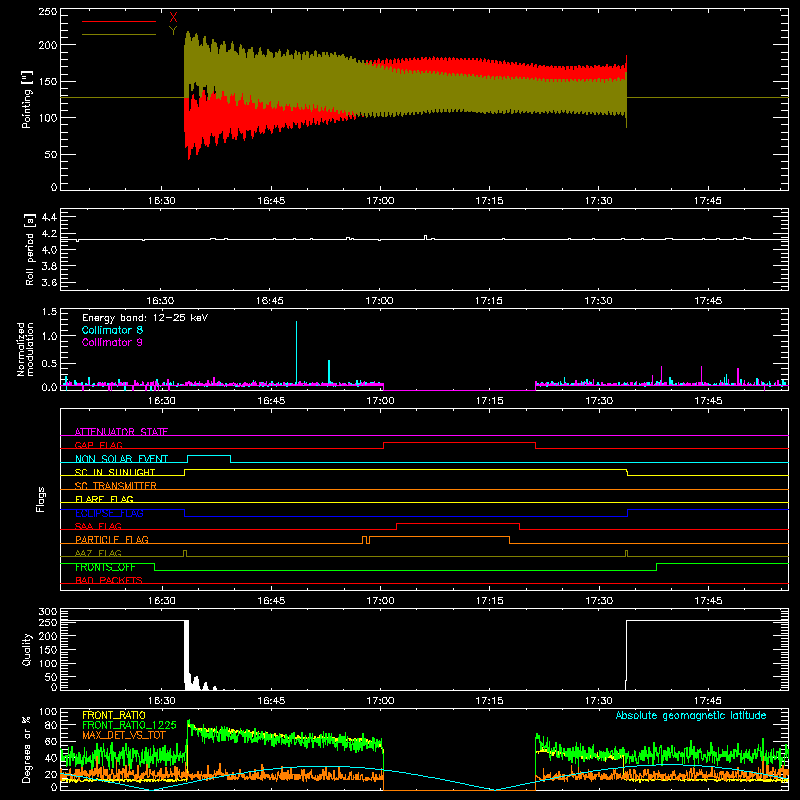Click the 'Collimator 8' legend entry
This screenshot has width=800, height=800.
(112, 330)
